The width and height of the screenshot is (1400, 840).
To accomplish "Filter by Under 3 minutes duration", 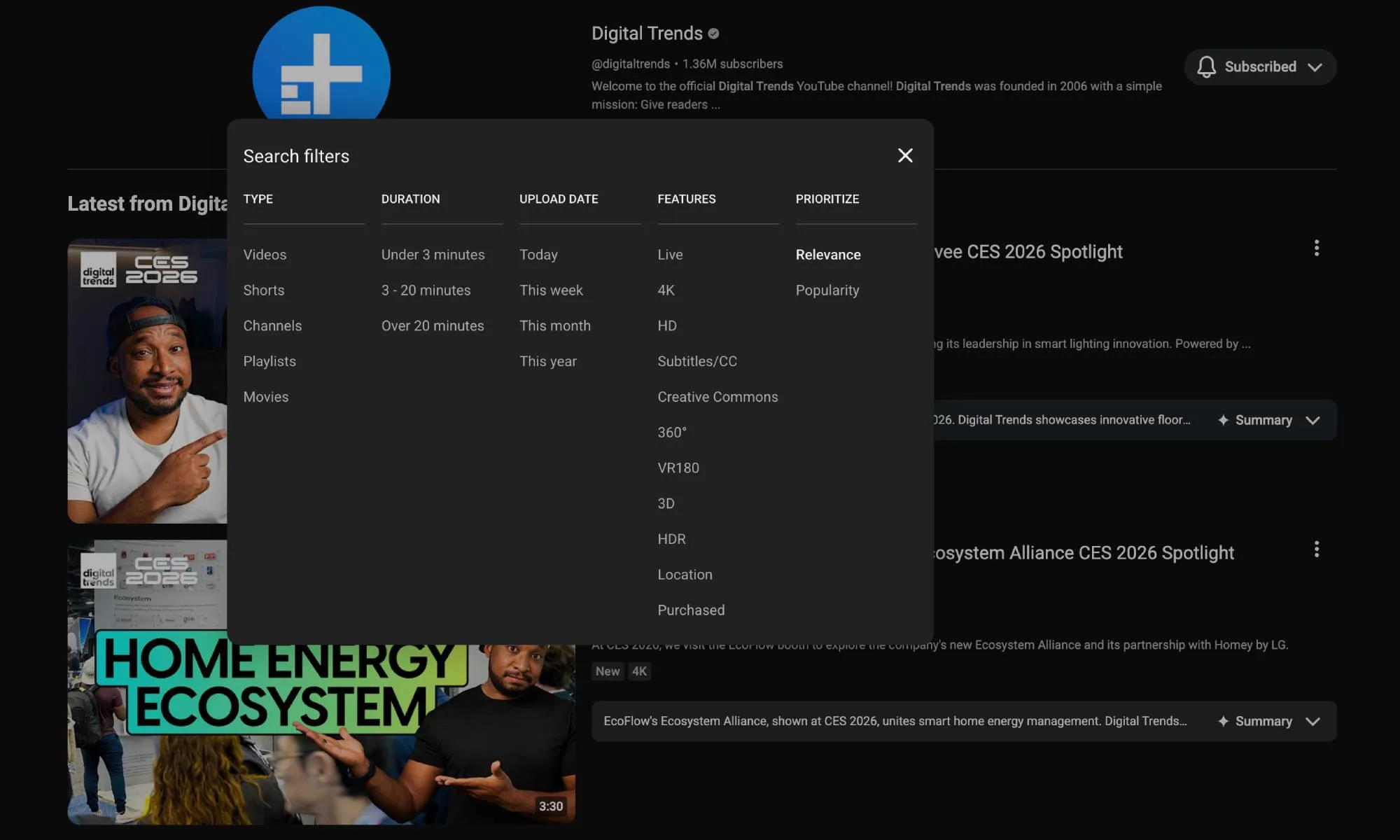I will coord(433,255).
